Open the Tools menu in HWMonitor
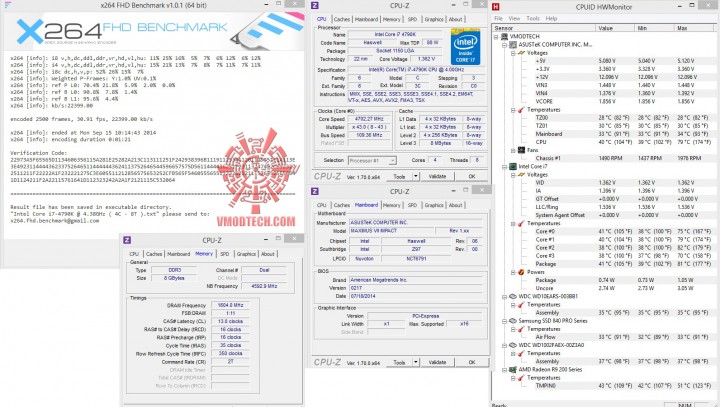This screenshot has width=720, height=407. pos(533,18)
